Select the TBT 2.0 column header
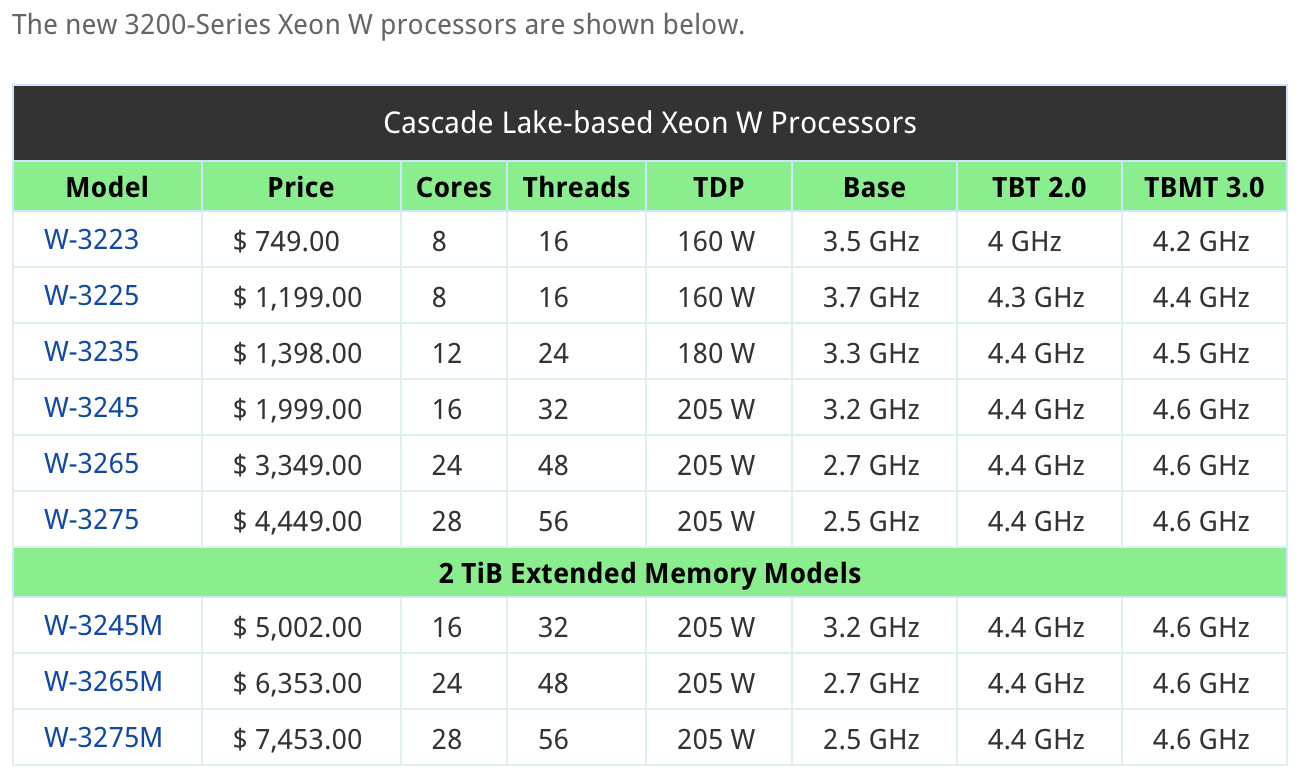 [1039, 187]
